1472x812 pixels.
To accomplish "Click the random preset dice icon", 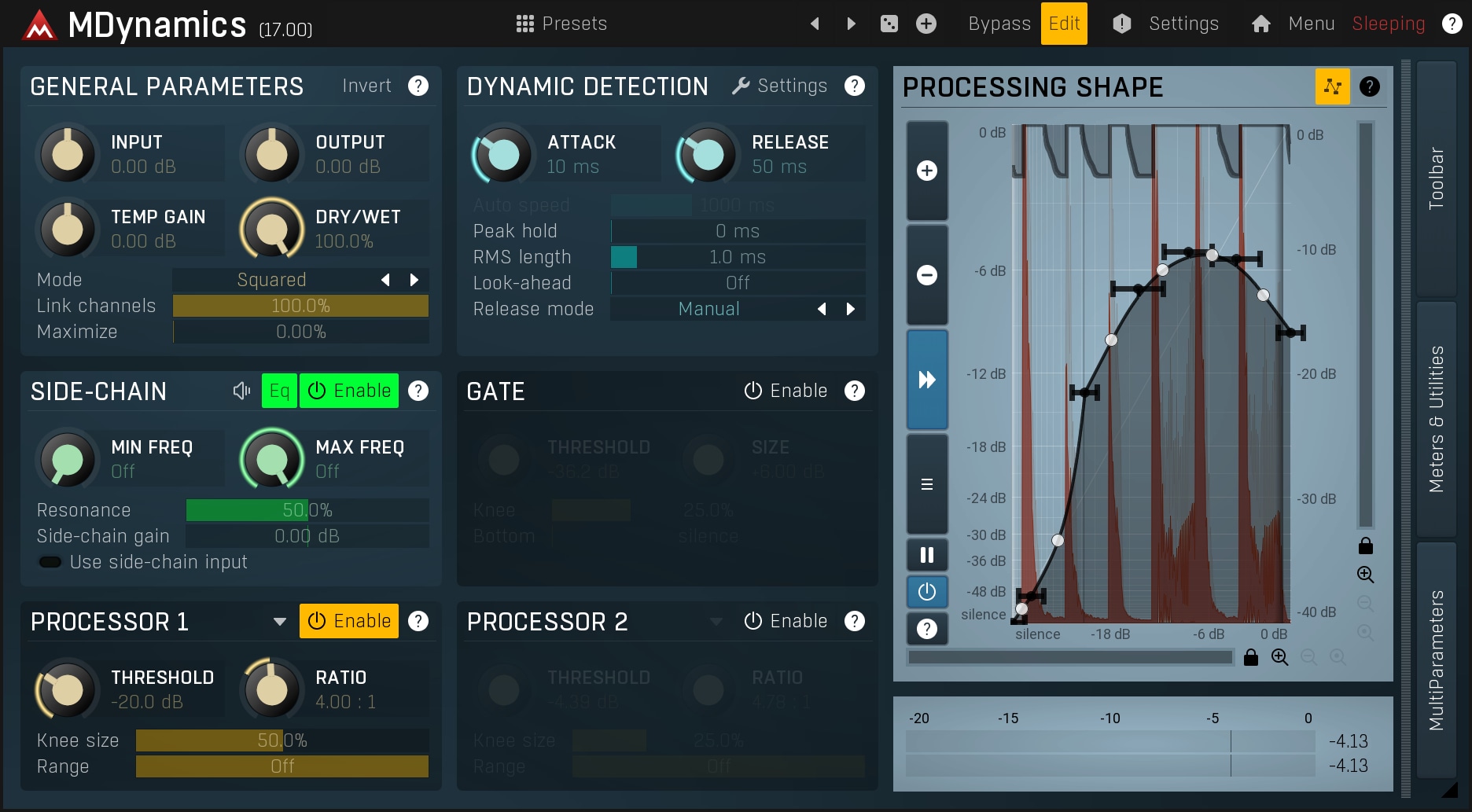I will tap(889, 24).
